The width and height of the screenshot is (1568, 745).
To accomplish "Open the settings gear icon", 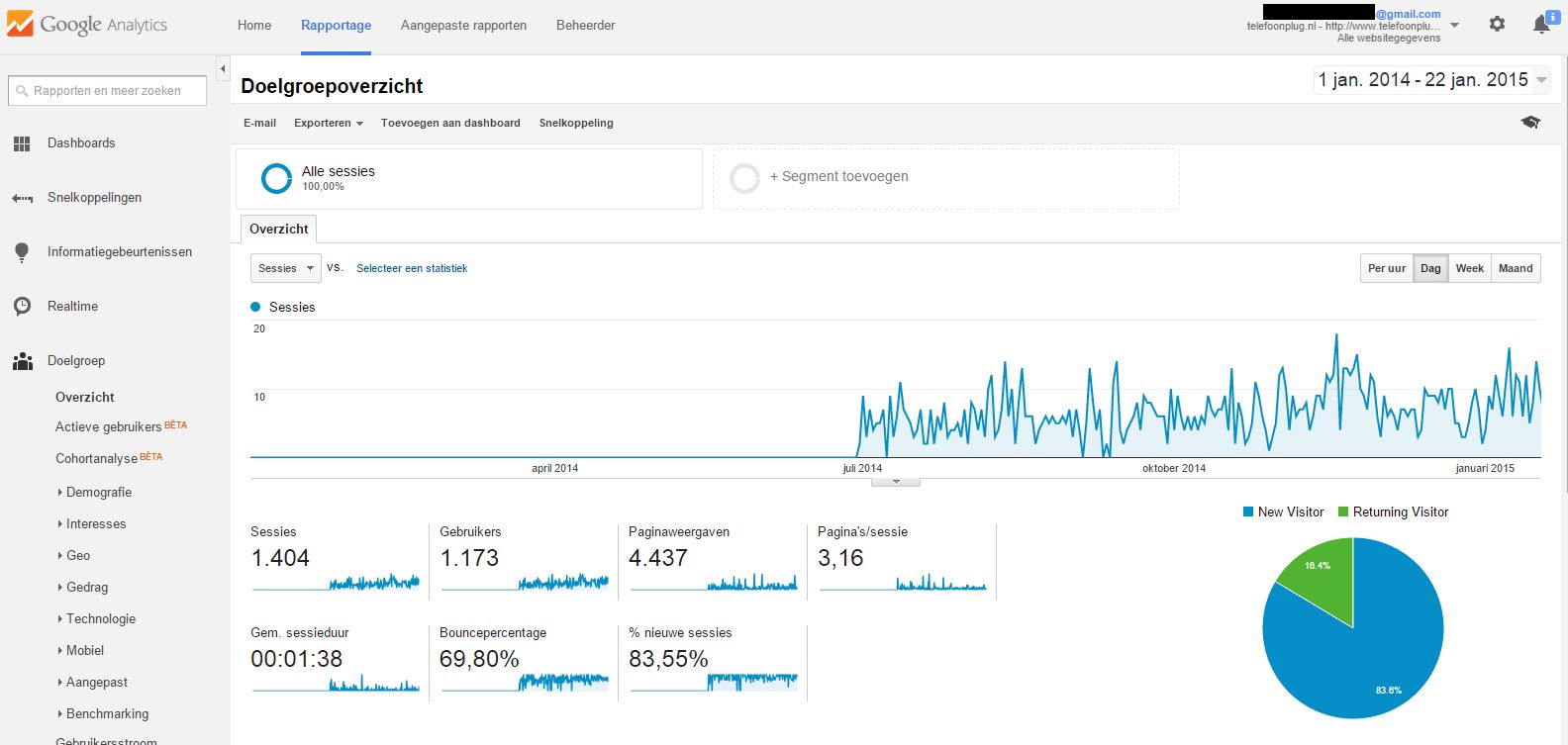I will coord(1497,24).
